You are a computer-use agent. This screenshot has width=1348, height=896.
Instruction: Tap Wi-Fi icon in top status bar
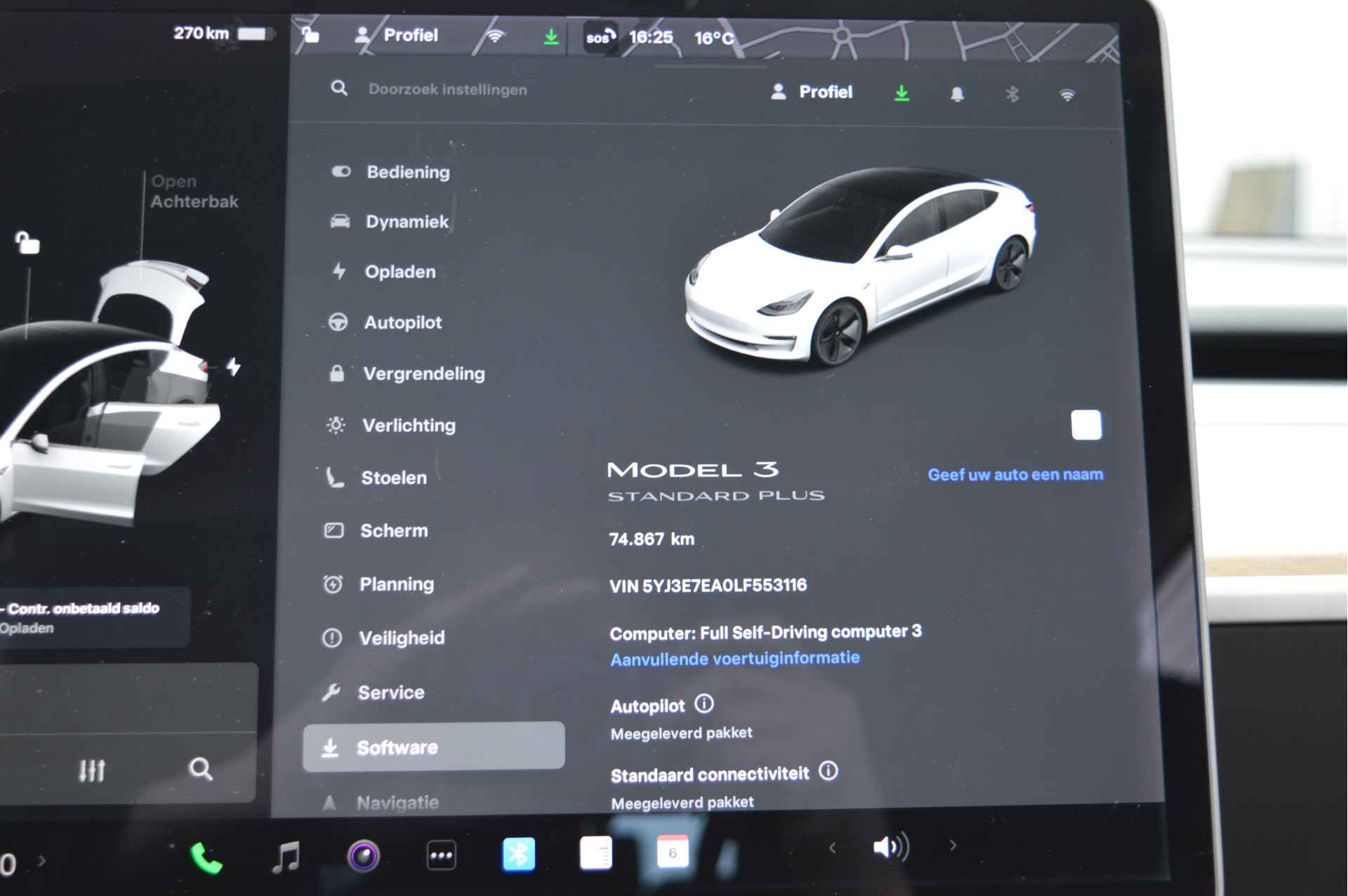496,36
